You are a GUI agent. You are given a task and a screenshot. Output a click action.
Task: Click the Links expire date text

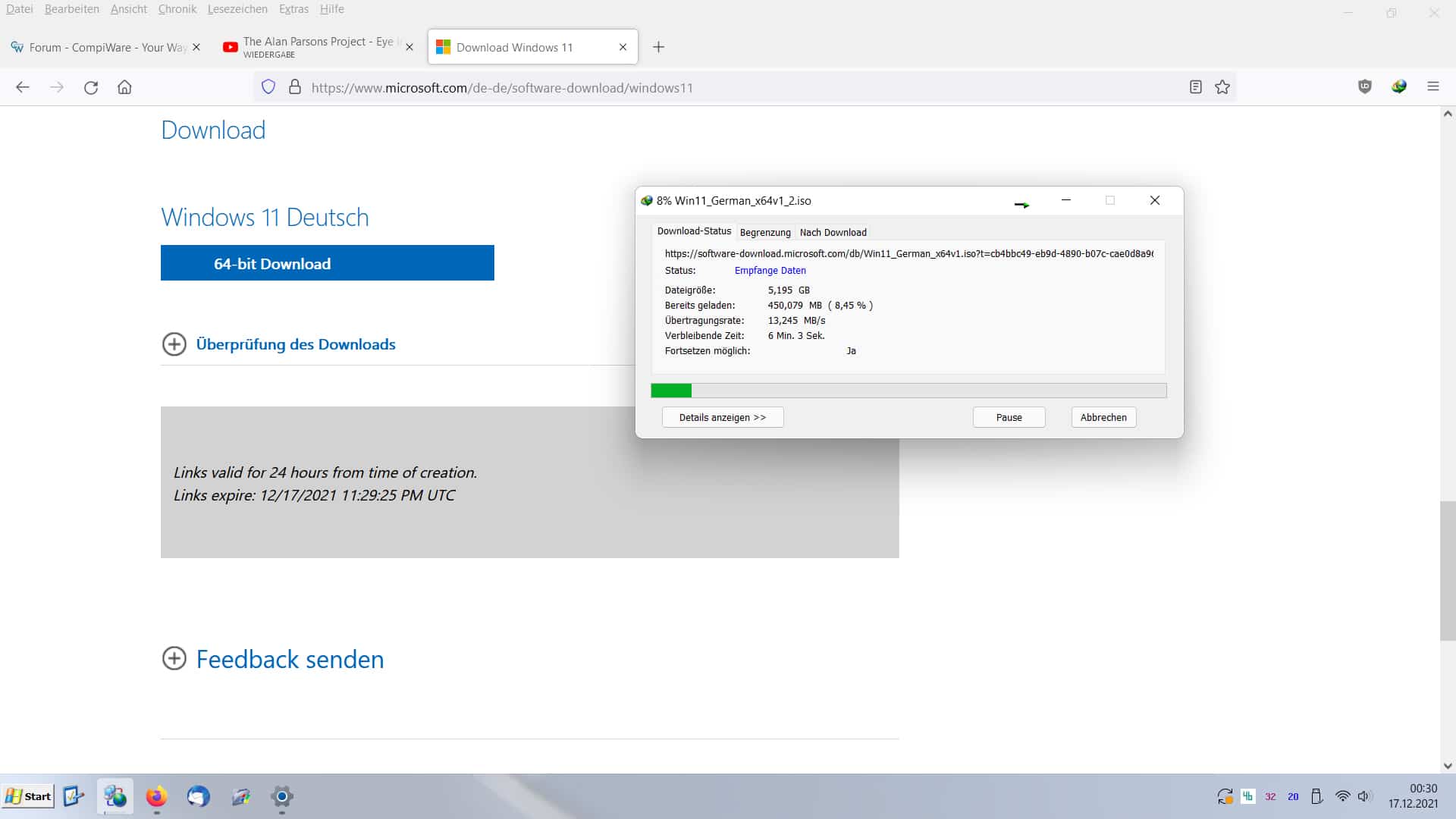click(x=314, y=495)
